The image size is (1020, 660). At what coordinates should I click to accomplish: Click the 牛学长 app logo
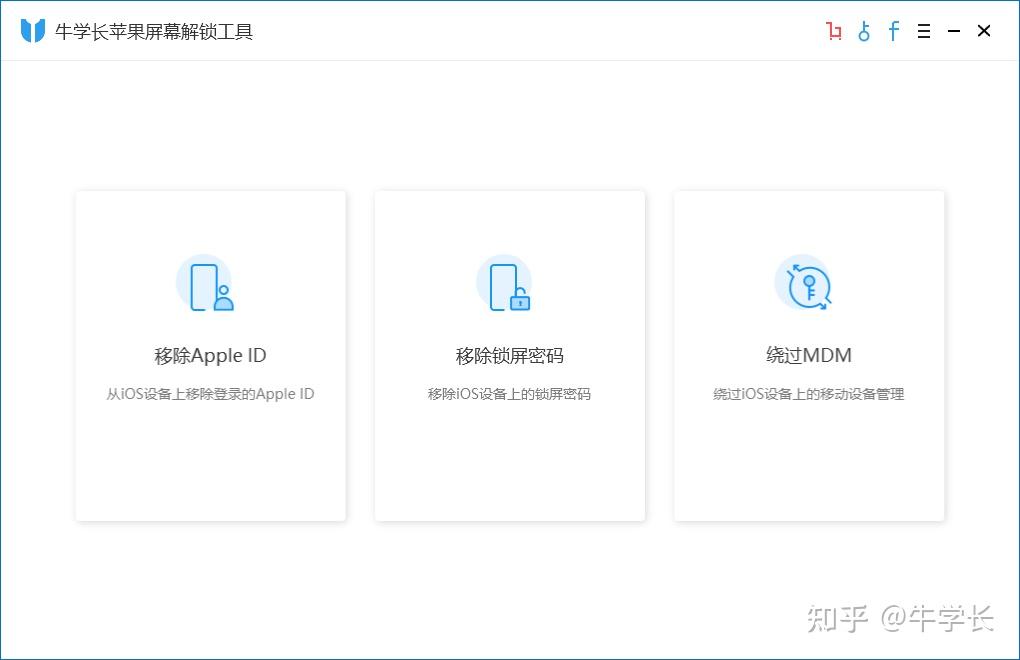point(33,31)
